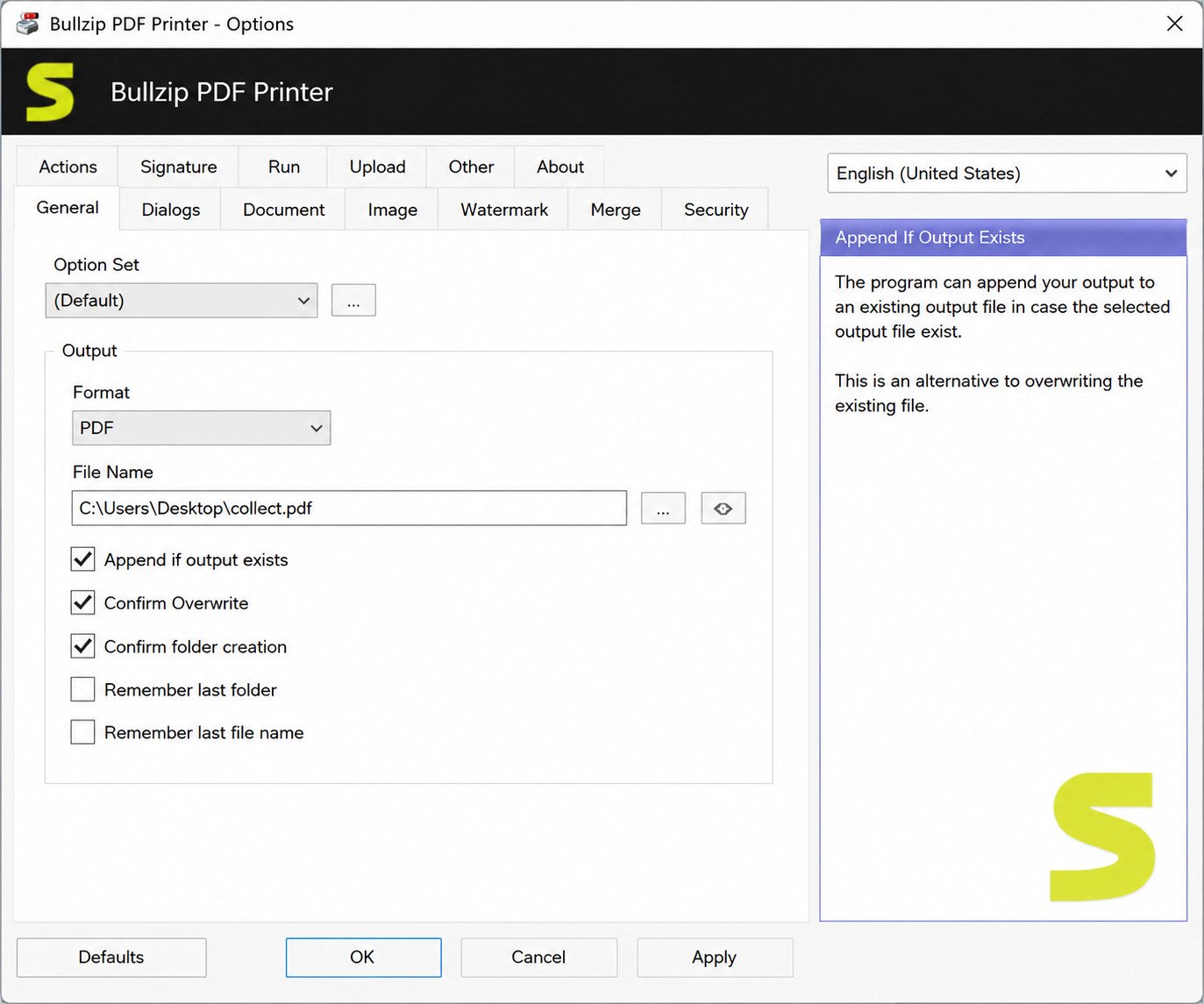Click the 'Format' label text
The height and width of the screenshot is (1004, 1204).
101,393
